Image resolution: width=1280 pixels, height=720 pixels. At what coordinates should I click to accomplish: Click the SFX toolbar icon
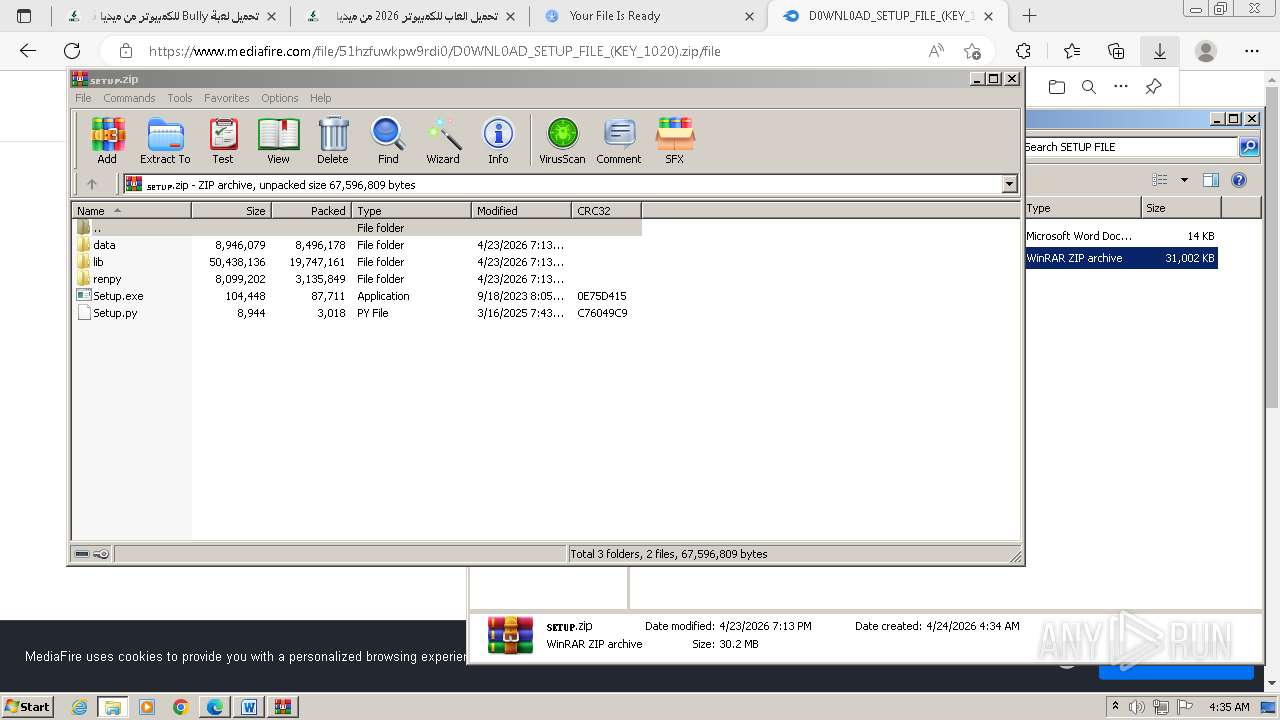point(675,140)
